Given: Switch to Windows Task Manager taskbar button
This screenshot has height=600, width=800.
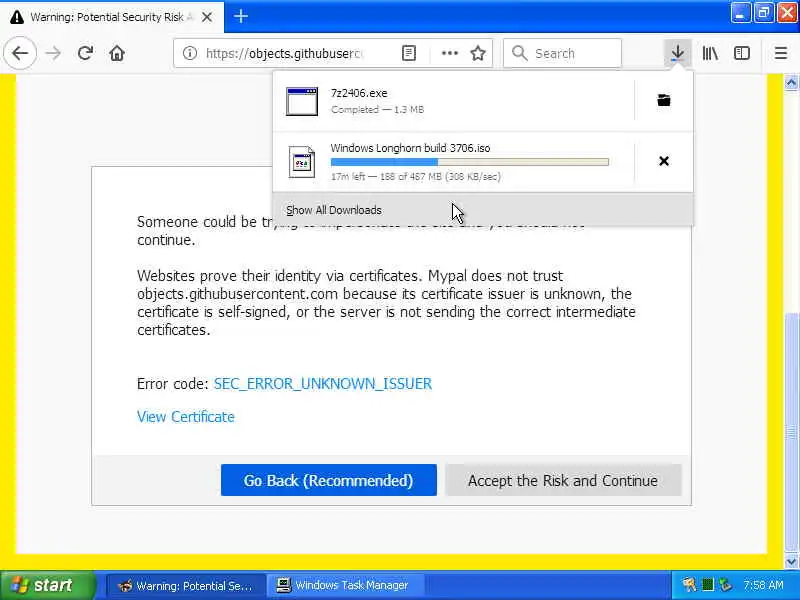Looking at the screenshot, I should point(345,585).
